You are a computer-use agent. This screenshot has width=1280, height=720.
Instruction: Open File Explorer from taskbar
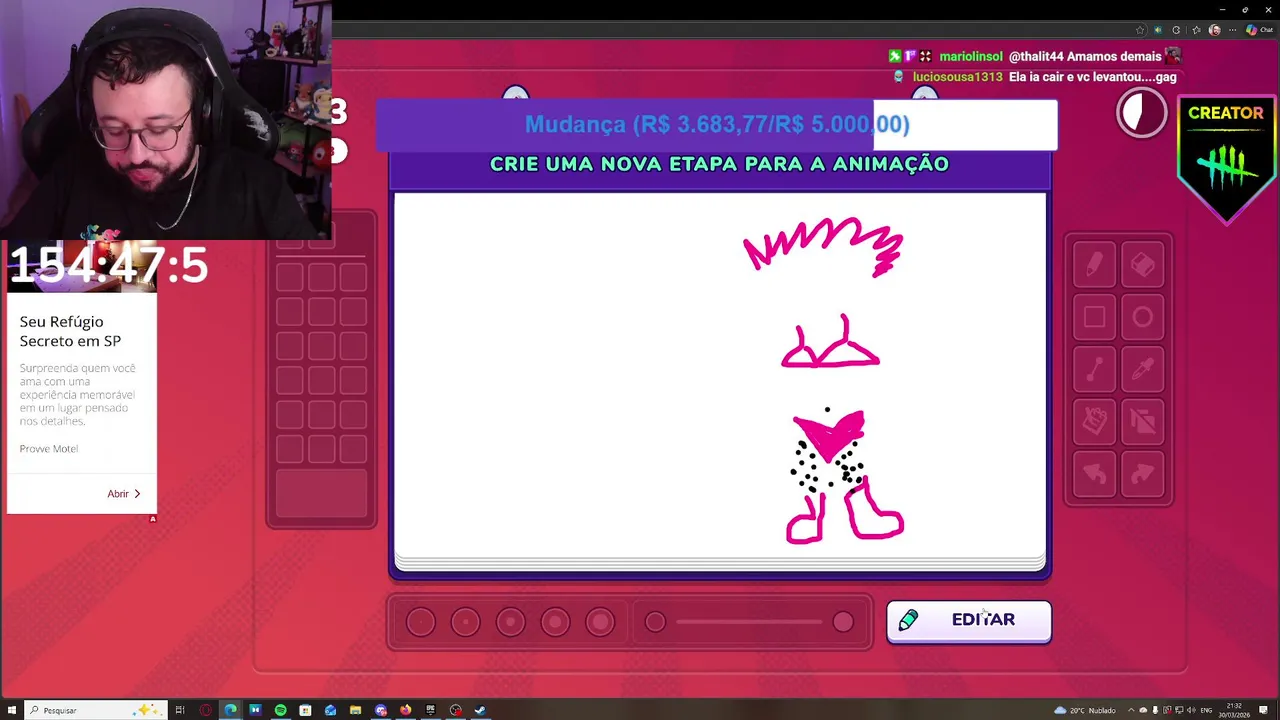[355, 710]
